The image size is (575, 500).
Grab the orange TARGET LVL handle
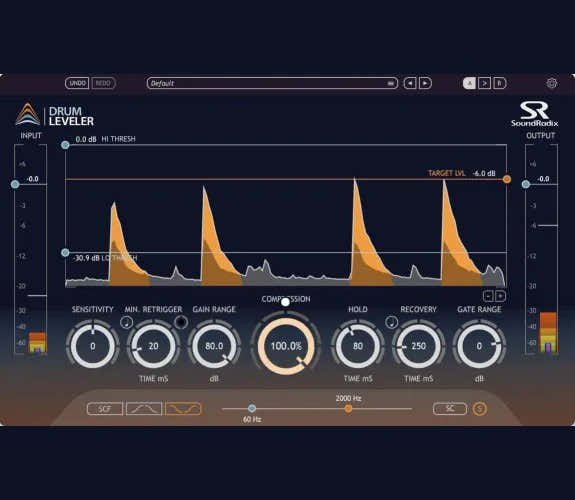(x=507, y=179)
